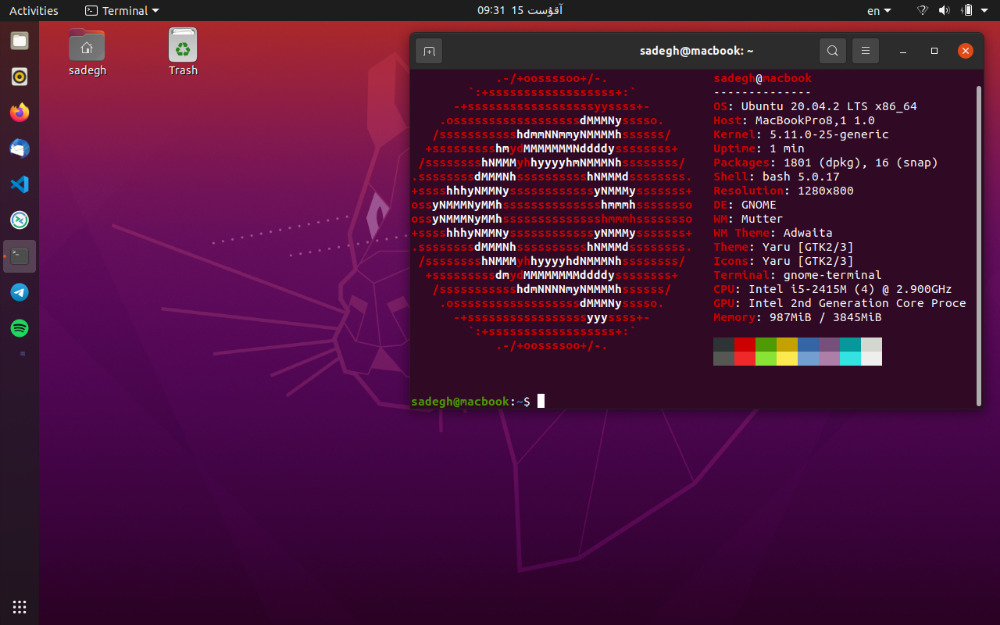Screen dimensions: 1000x625
Task: Click the Uptime line 1 min
Action: (759, 149)
